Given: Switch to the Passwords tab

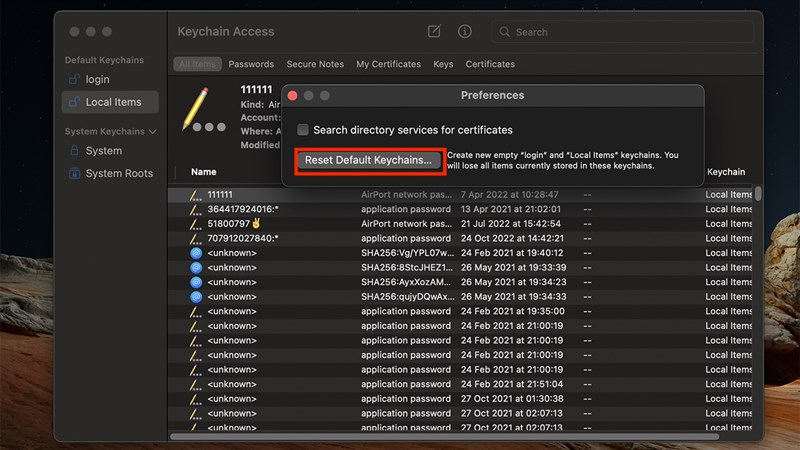Looking at the screenshot, I should 251,64.
